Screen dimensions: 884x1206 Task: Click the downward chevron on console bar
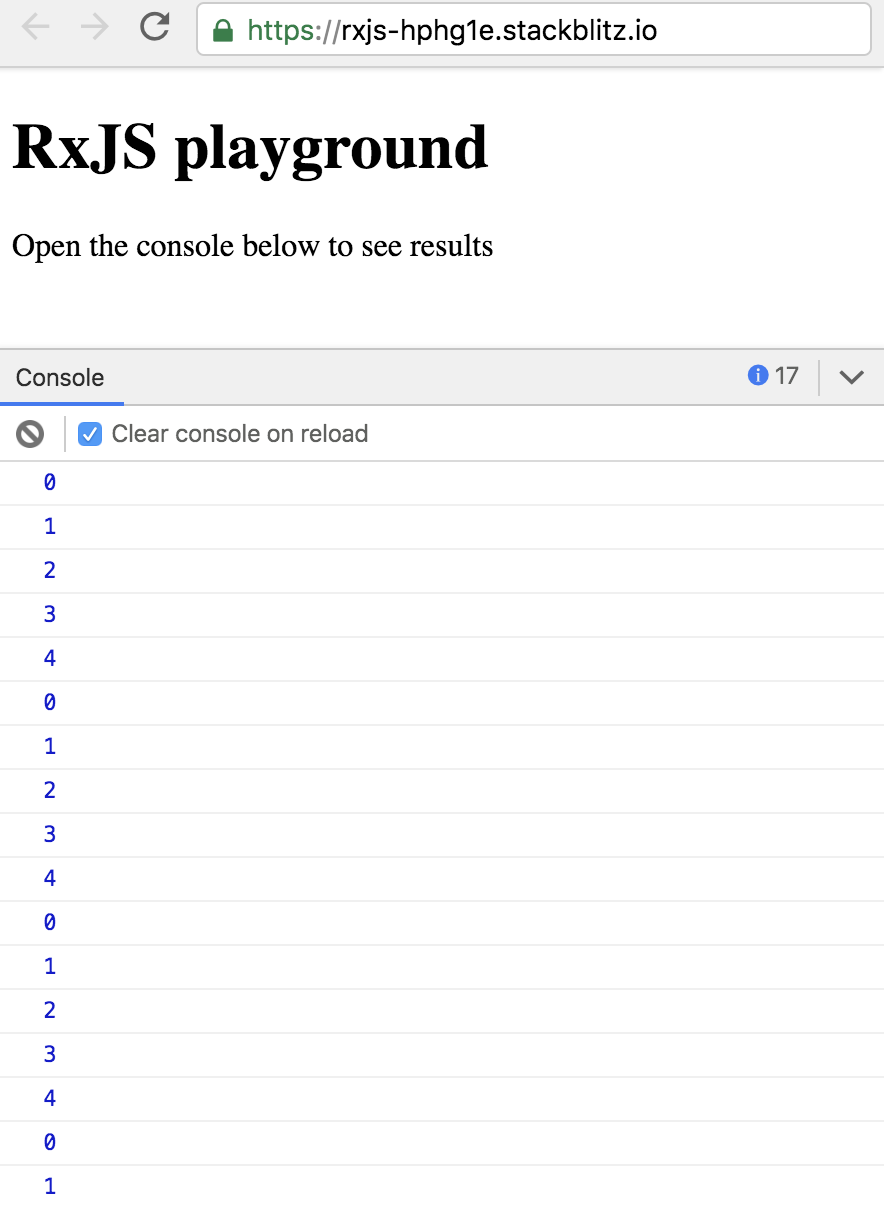pos(851,378)
